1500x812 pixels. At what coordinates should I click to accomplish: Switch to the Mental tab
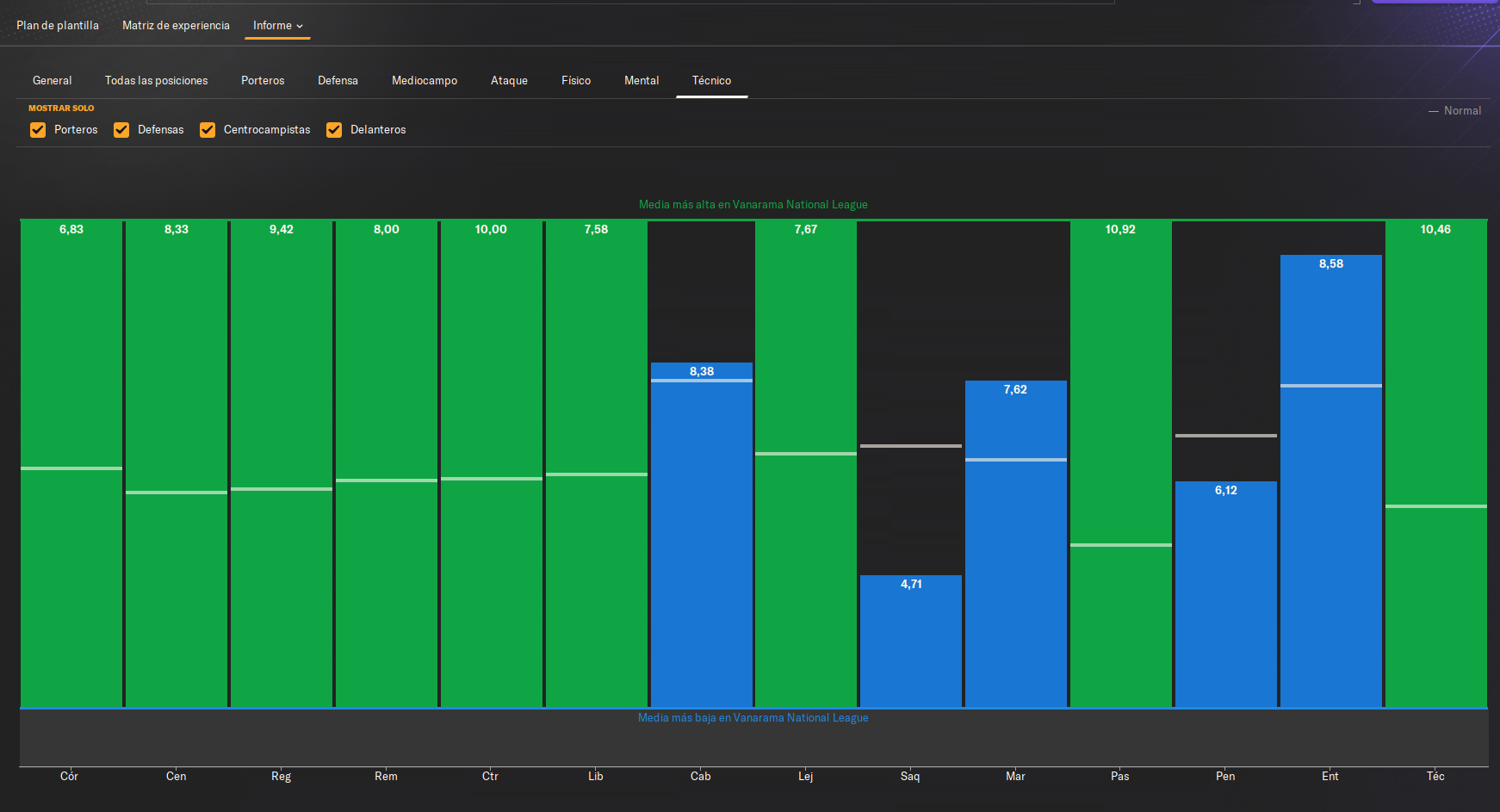[x=642, y=80]
